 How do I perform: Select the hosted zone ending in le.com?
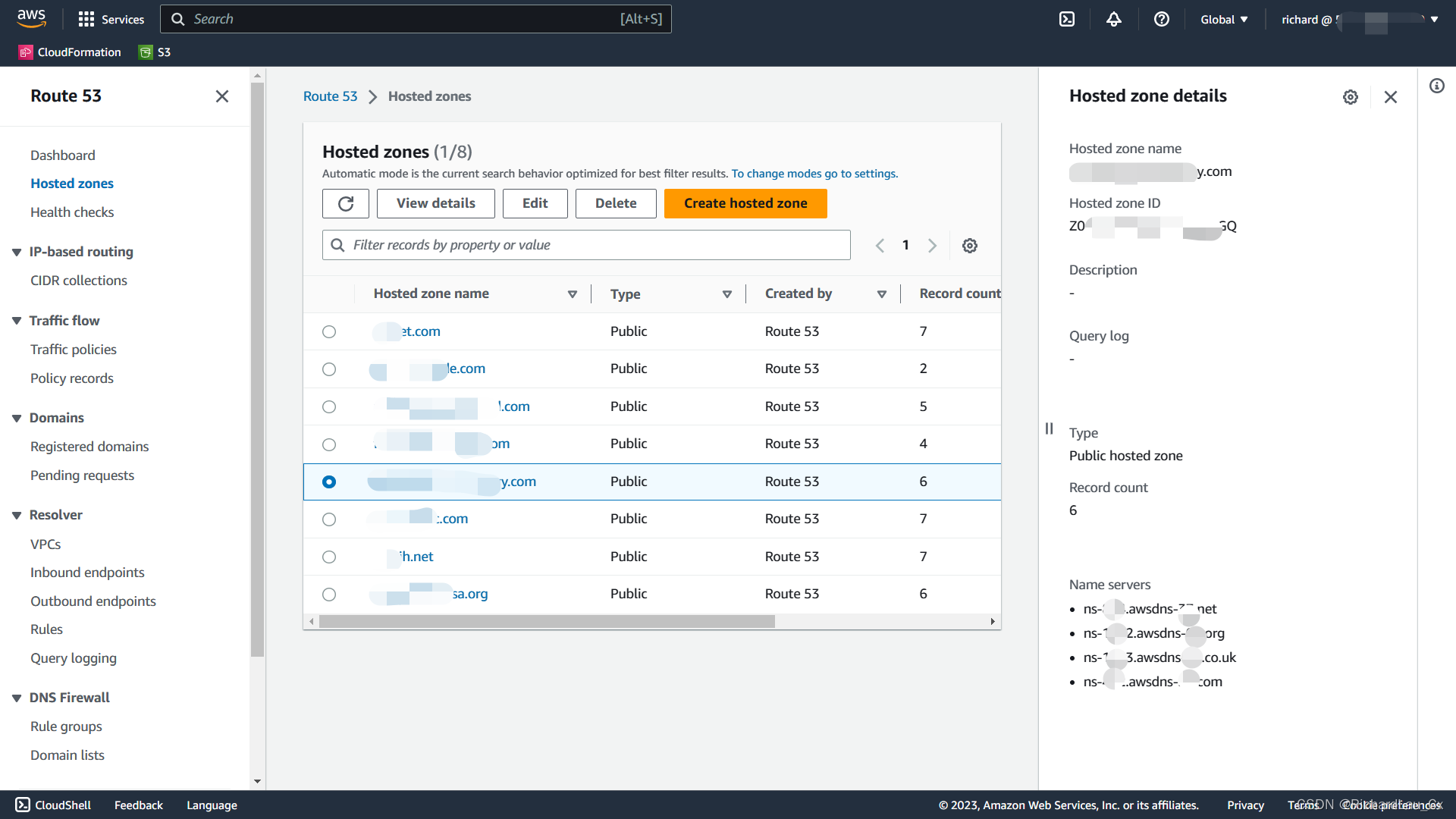click(329, 369)
